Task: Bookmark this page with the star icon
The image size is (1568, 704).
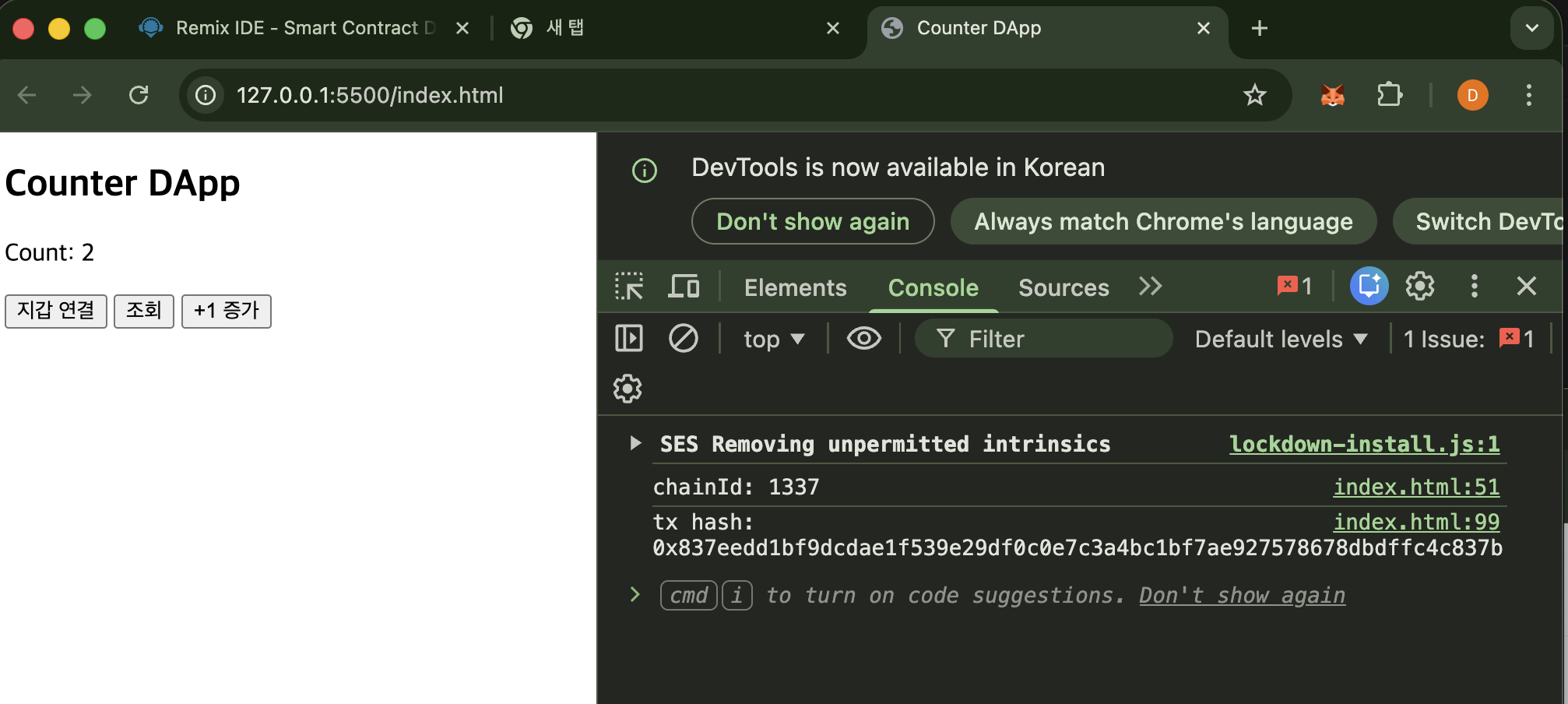Action: (x=1254, y=95)
